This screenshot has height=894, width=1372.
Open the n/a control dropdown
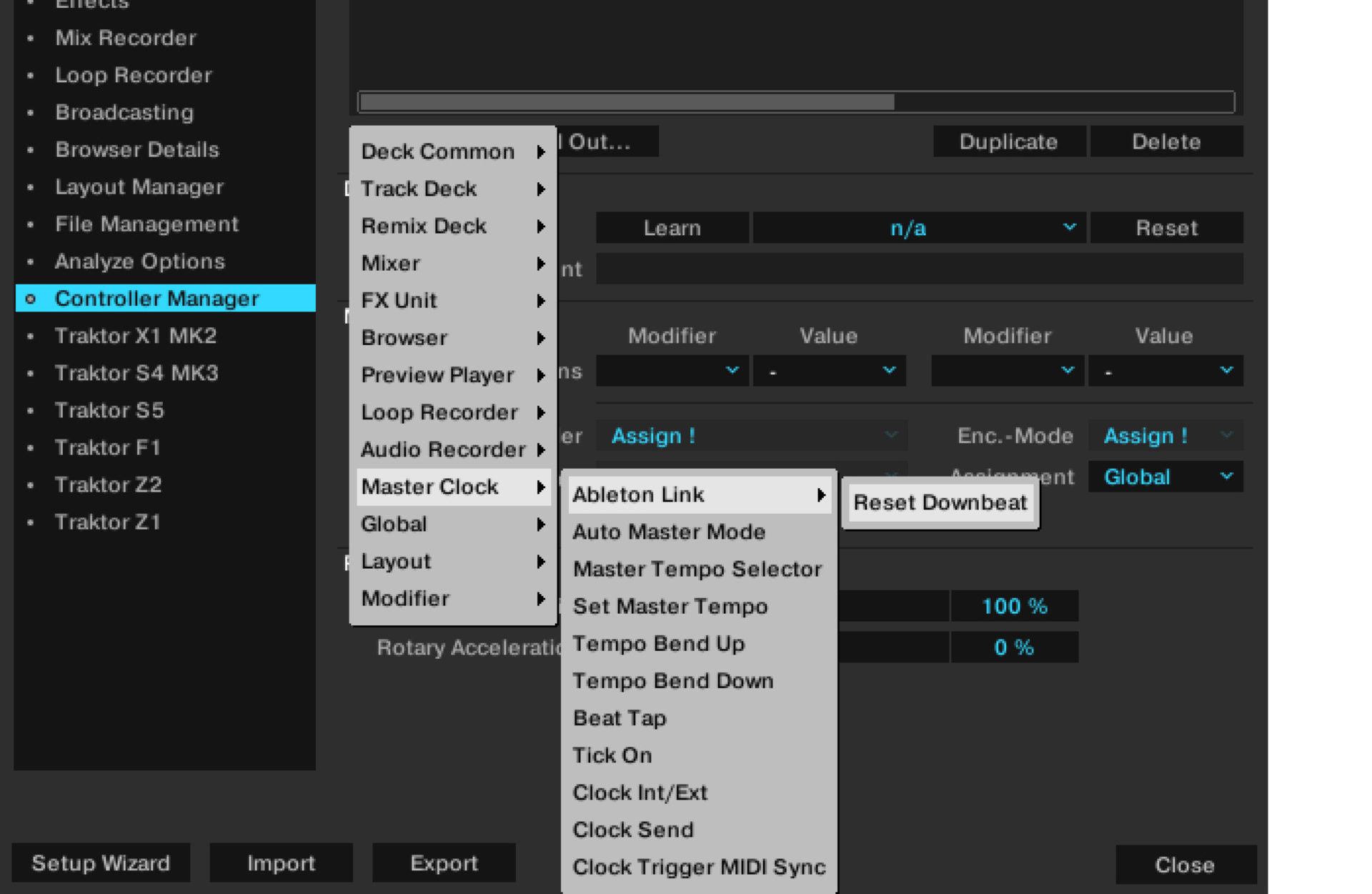pyautogui.click(x=919, y=228)
